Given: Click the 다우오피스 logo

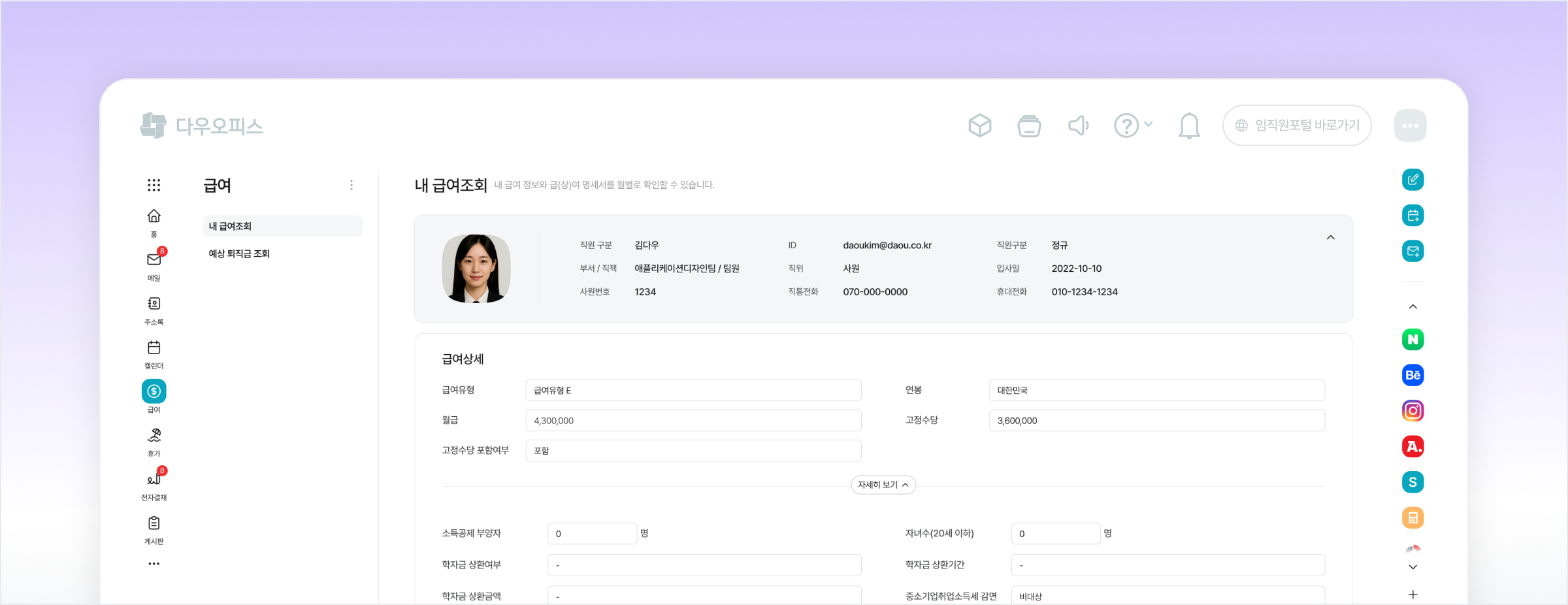Looking at the screenshot, I should [201, 125].
